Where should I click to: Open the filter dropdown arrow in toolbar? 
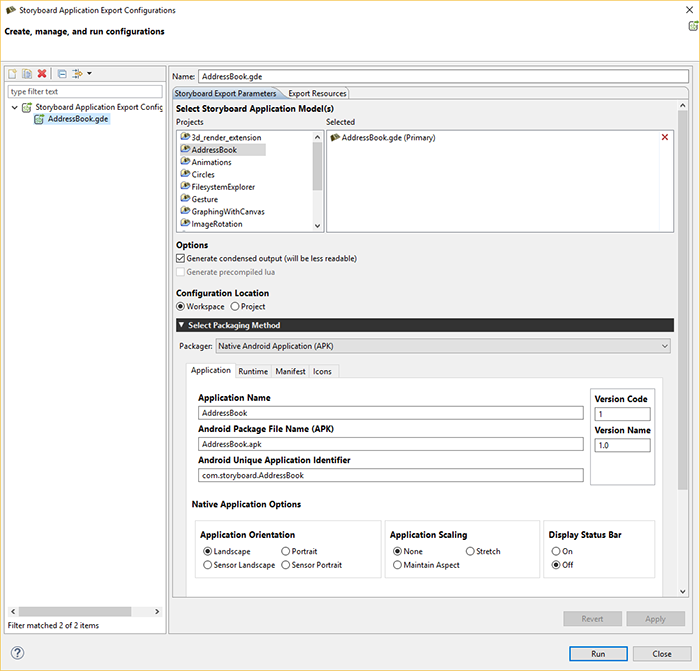[89, 74]
